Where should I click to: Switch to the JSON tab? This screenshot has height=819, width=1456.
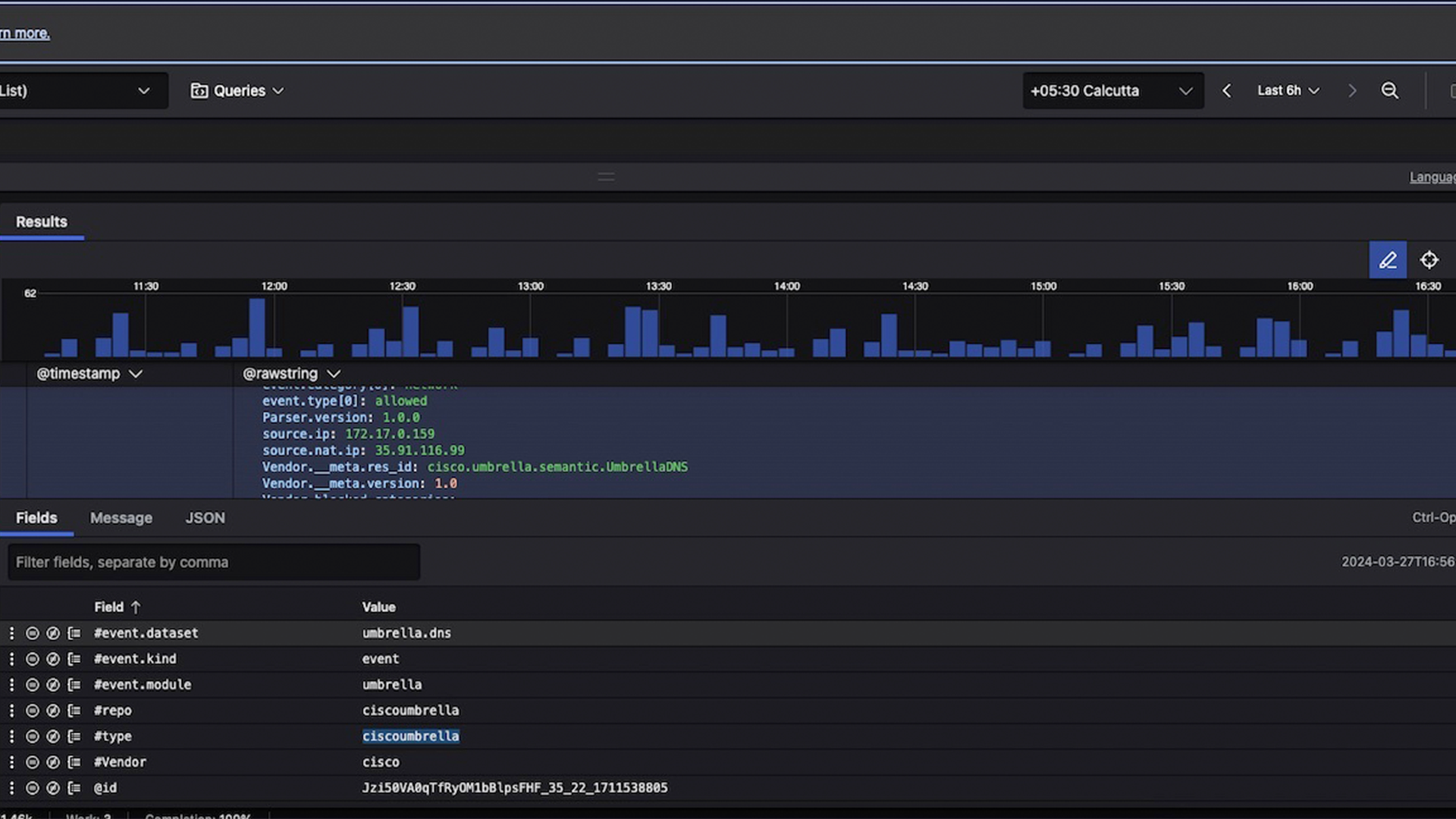coord(205,517)
